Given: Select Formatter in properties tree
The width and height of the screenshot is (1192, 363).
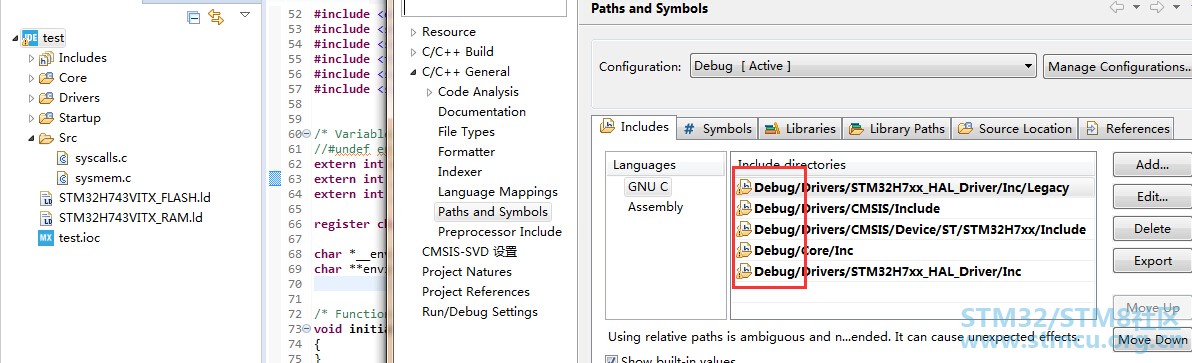Looking at the screenshot, I should point(466,152).
